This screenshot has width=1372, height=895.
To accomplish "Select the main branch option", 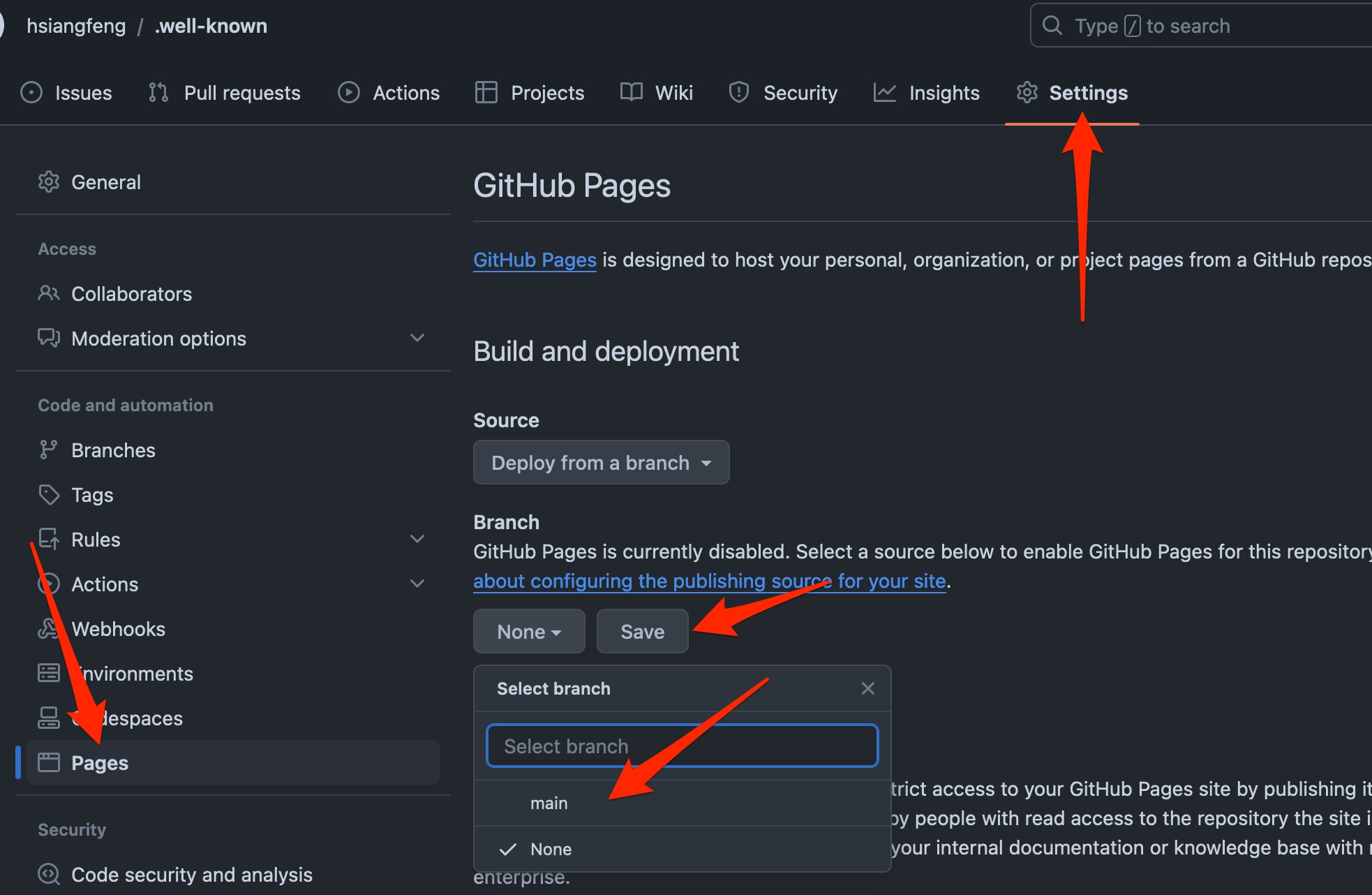I will [549, 804].
